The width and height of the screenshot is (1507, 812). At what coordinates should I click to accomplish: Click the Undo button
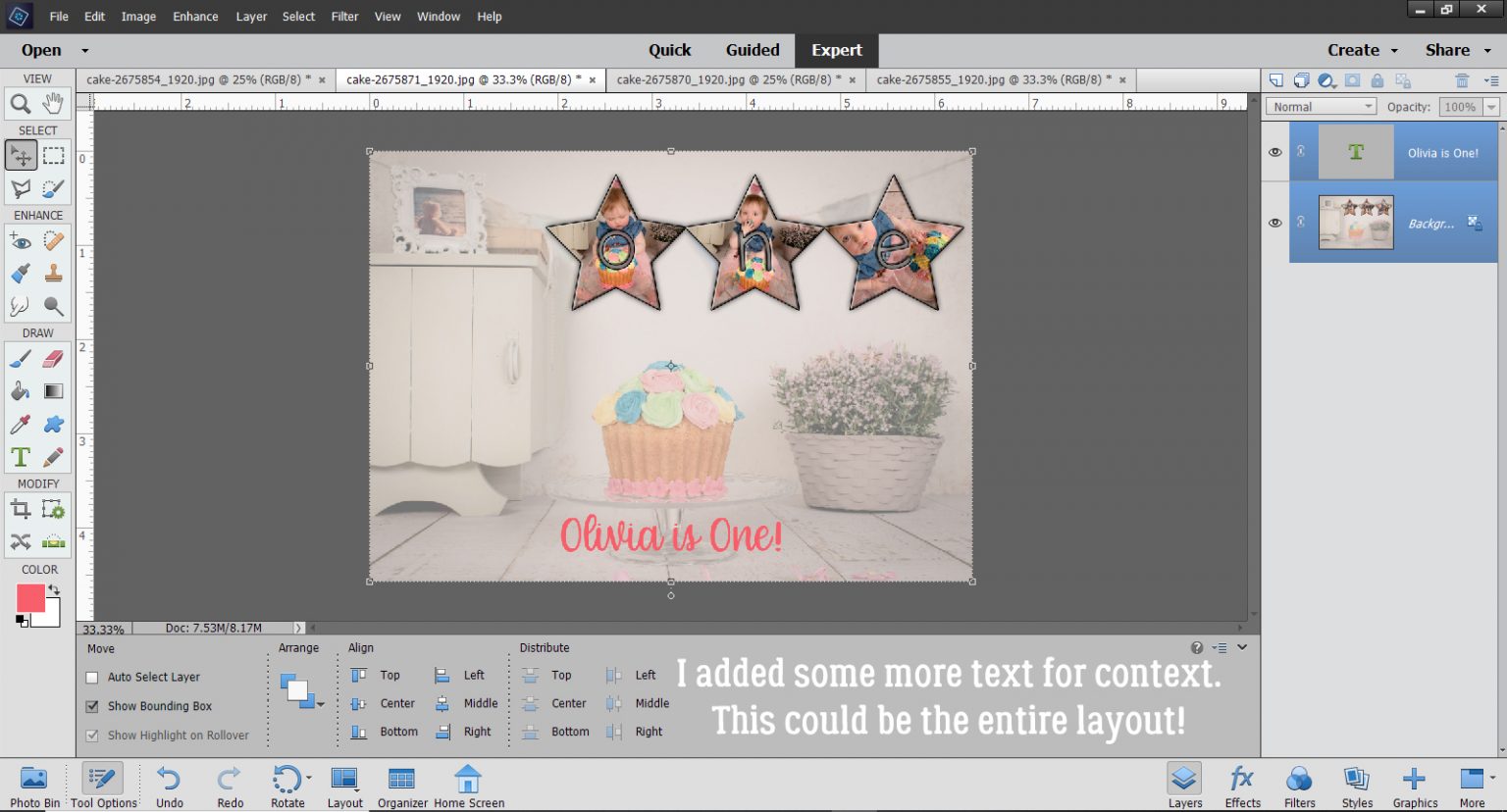pyautogui.click(x=169, y=782)
